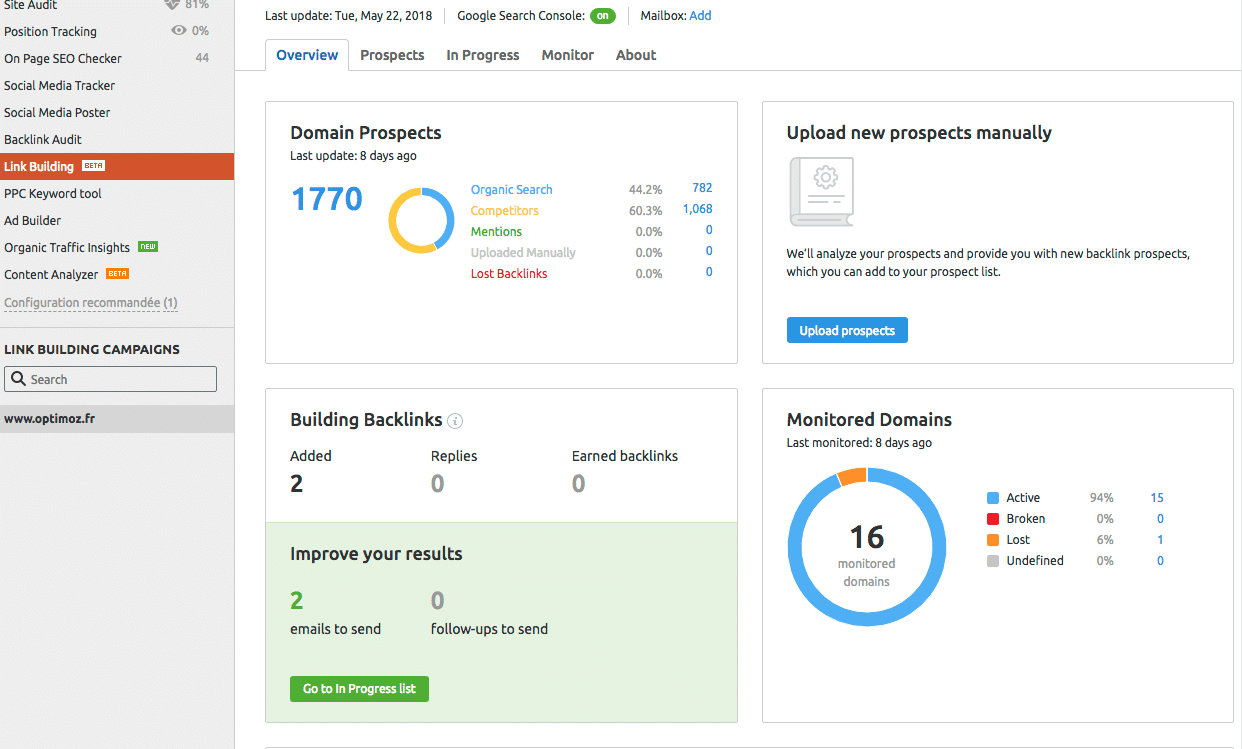
Task: Click Go to In Progress list button
Action: [x=359, y=688]
